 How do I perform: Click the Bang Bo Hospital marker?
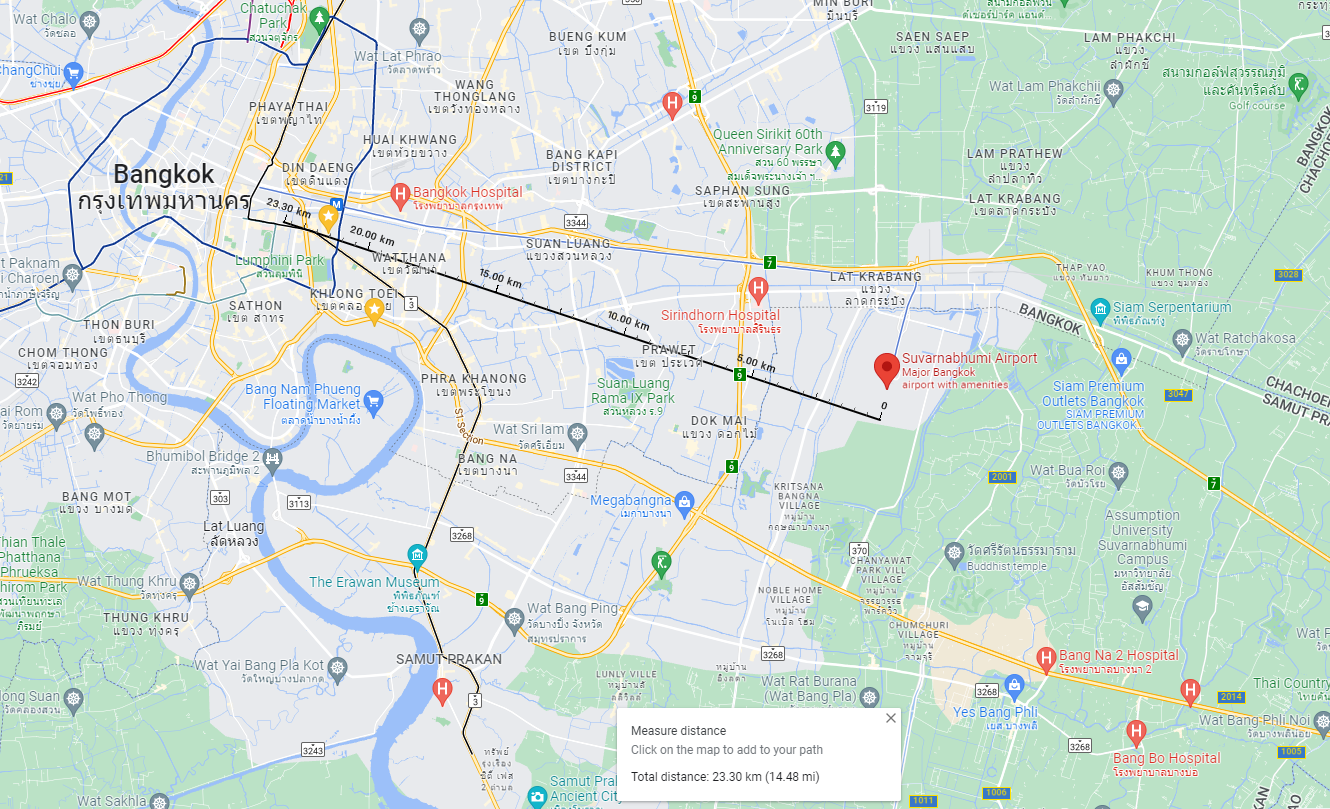click(x=1136, y=733)
